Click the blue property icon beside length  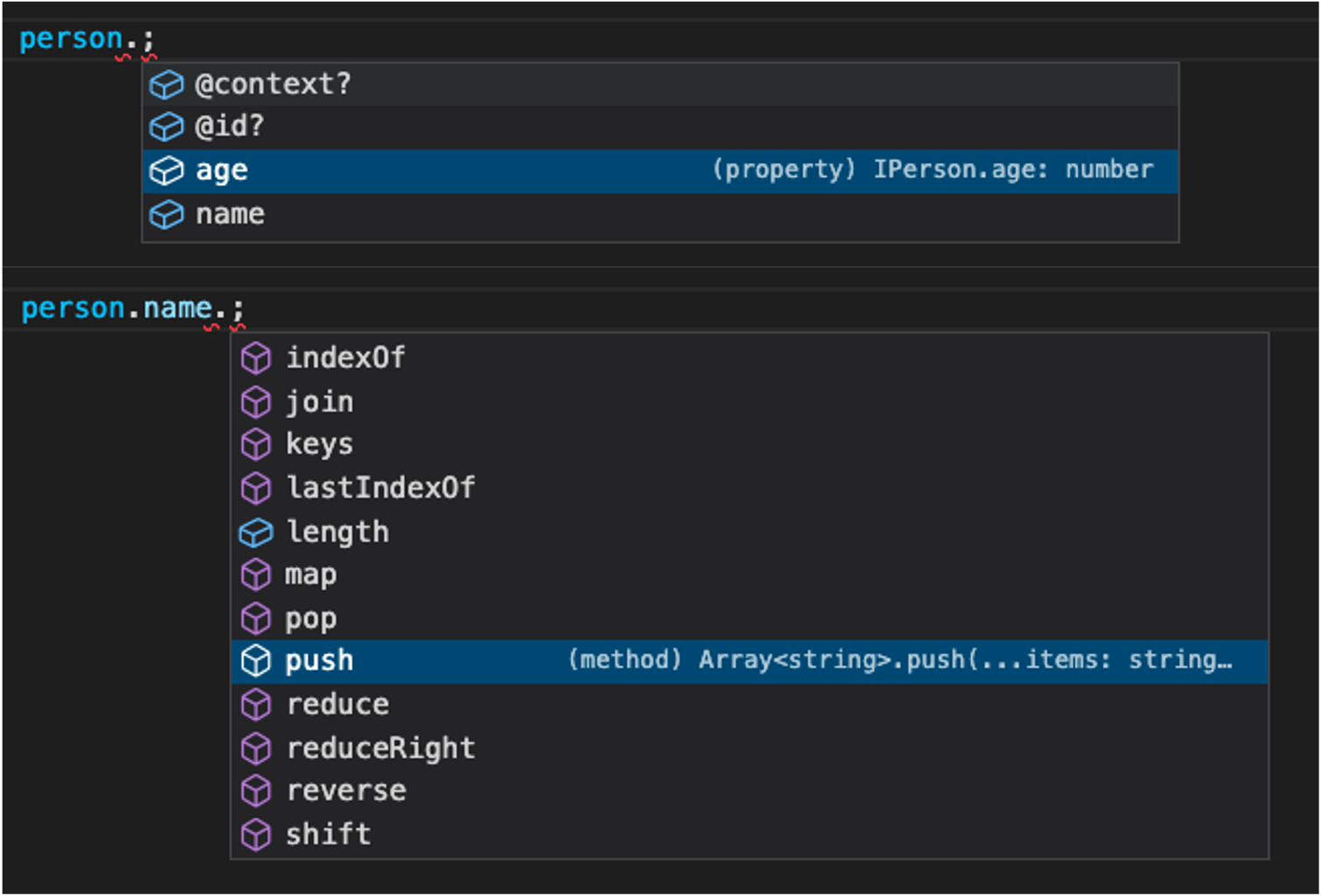[x=256, y=533]
